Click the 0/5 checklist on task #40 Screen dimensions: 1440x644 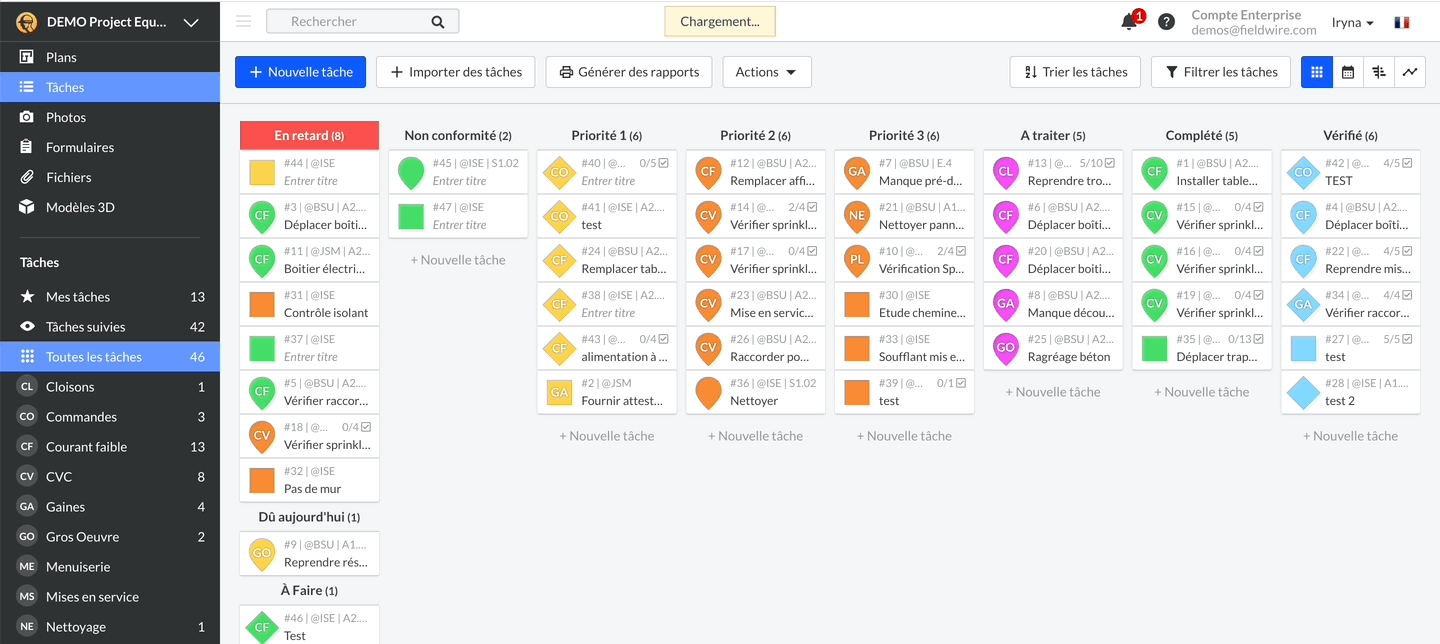tap(654, 163)
